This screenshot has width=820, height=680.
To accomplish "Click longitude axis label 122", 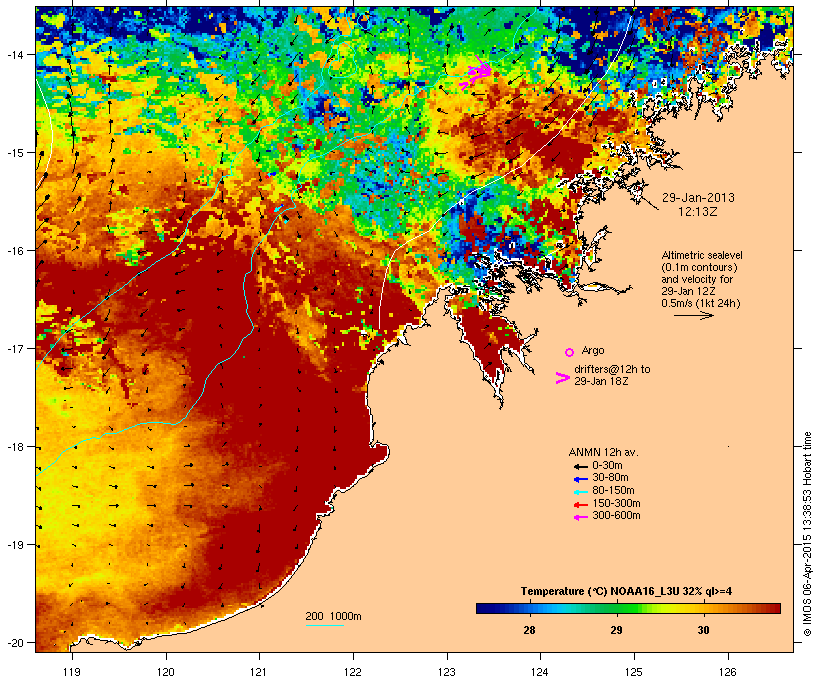I will point(353,672).
